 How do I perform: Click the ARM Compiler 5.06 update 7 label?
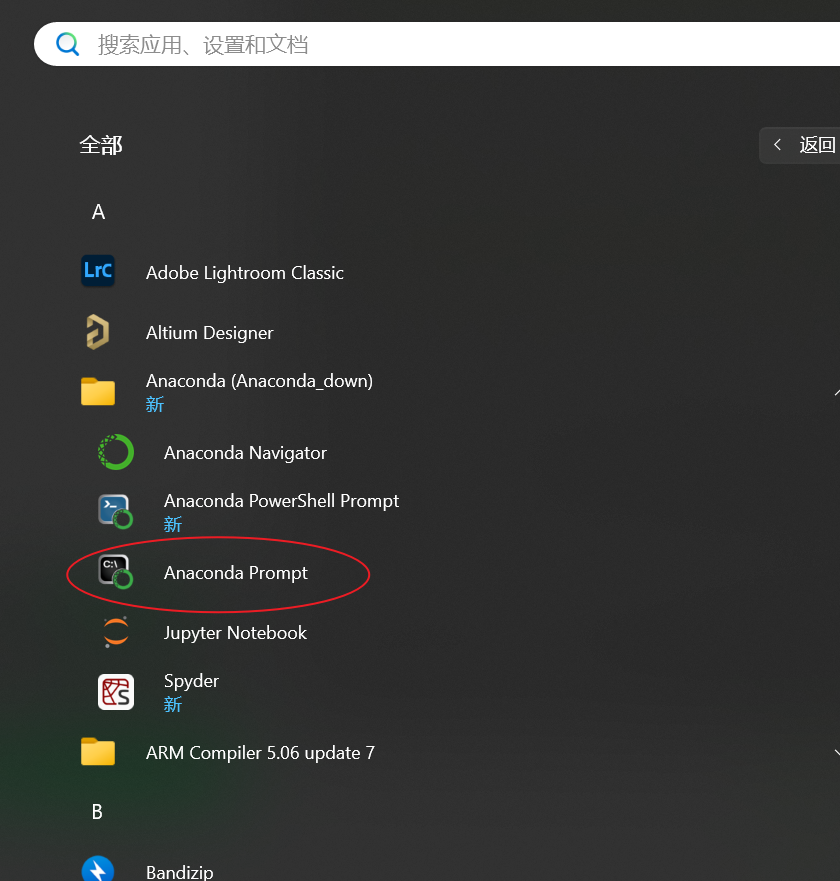click(260, 753)
